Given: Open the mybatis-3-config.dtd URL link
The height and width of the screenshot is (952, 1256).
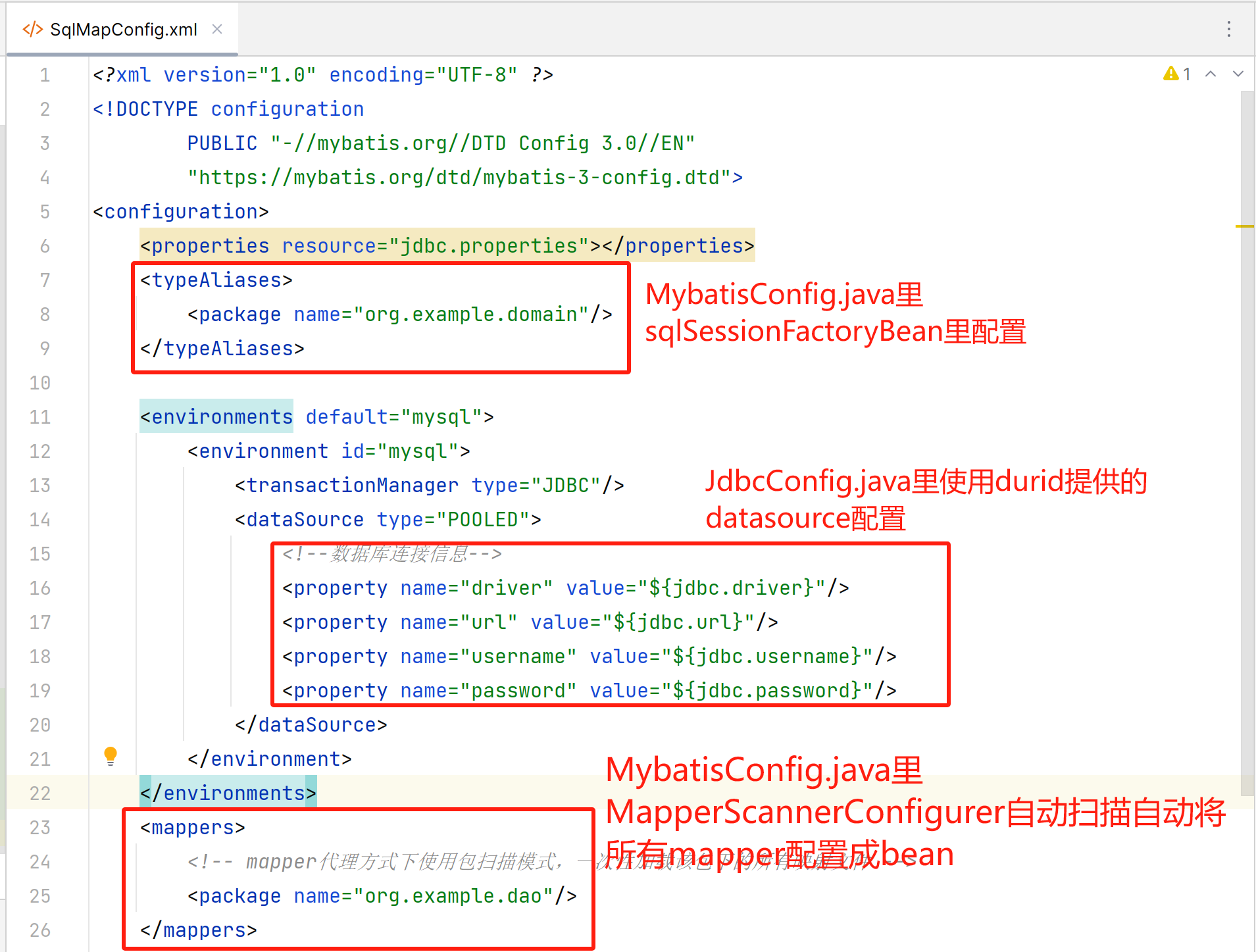Looking at the screenshot, I should [x=461, y=176].
